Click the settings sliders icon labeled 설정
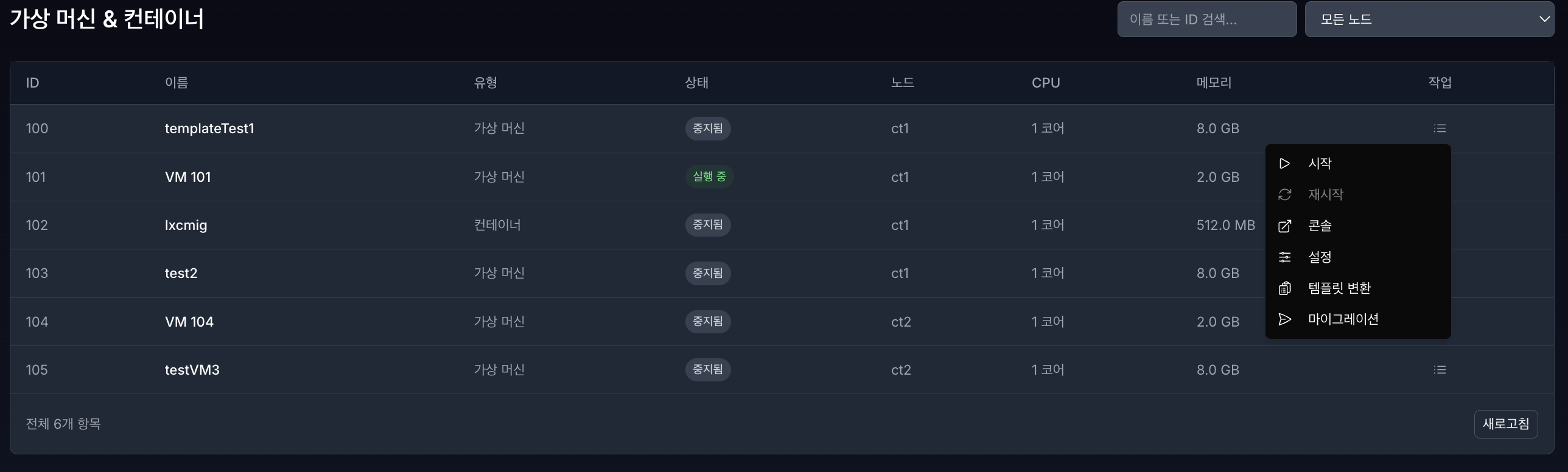1568x472 pixels. 1285,257
